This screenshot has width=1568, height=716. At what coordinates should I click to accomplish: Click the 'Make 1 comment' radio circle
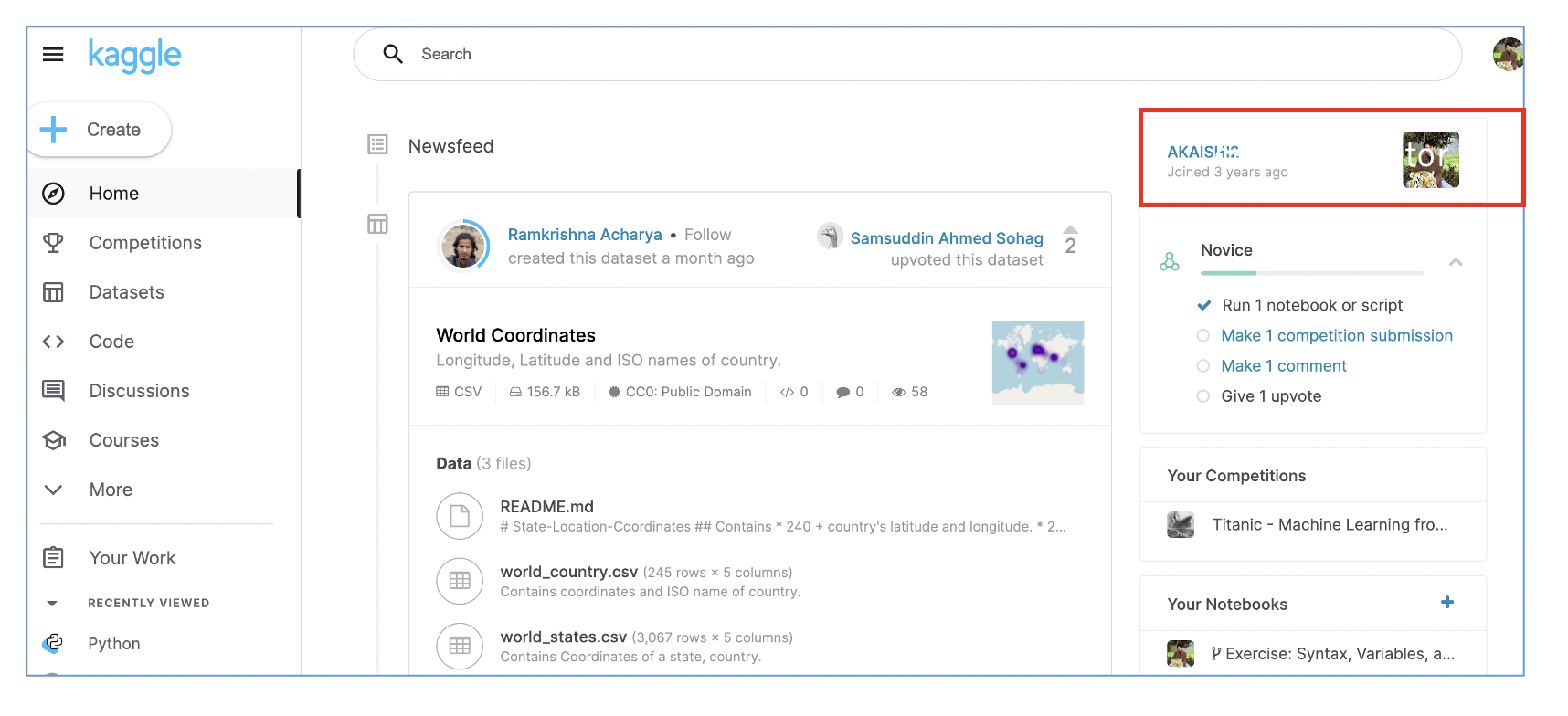[x=1203, y=366]
